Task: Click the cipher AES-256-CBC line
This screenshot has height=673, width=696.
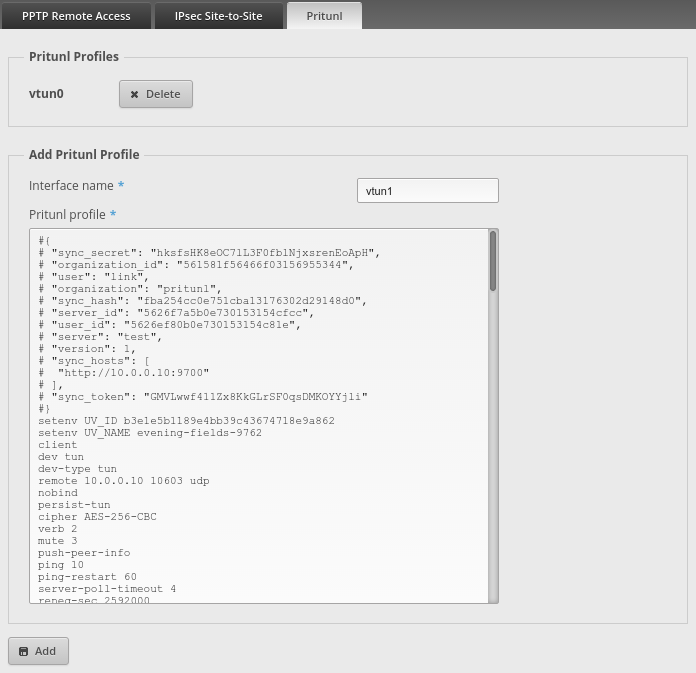Action: (x=97, y=516)
